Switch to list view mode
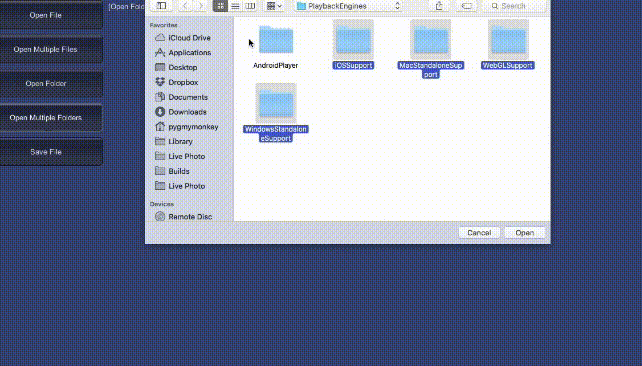This screenshot has height=366, width=642. [235, 6]
